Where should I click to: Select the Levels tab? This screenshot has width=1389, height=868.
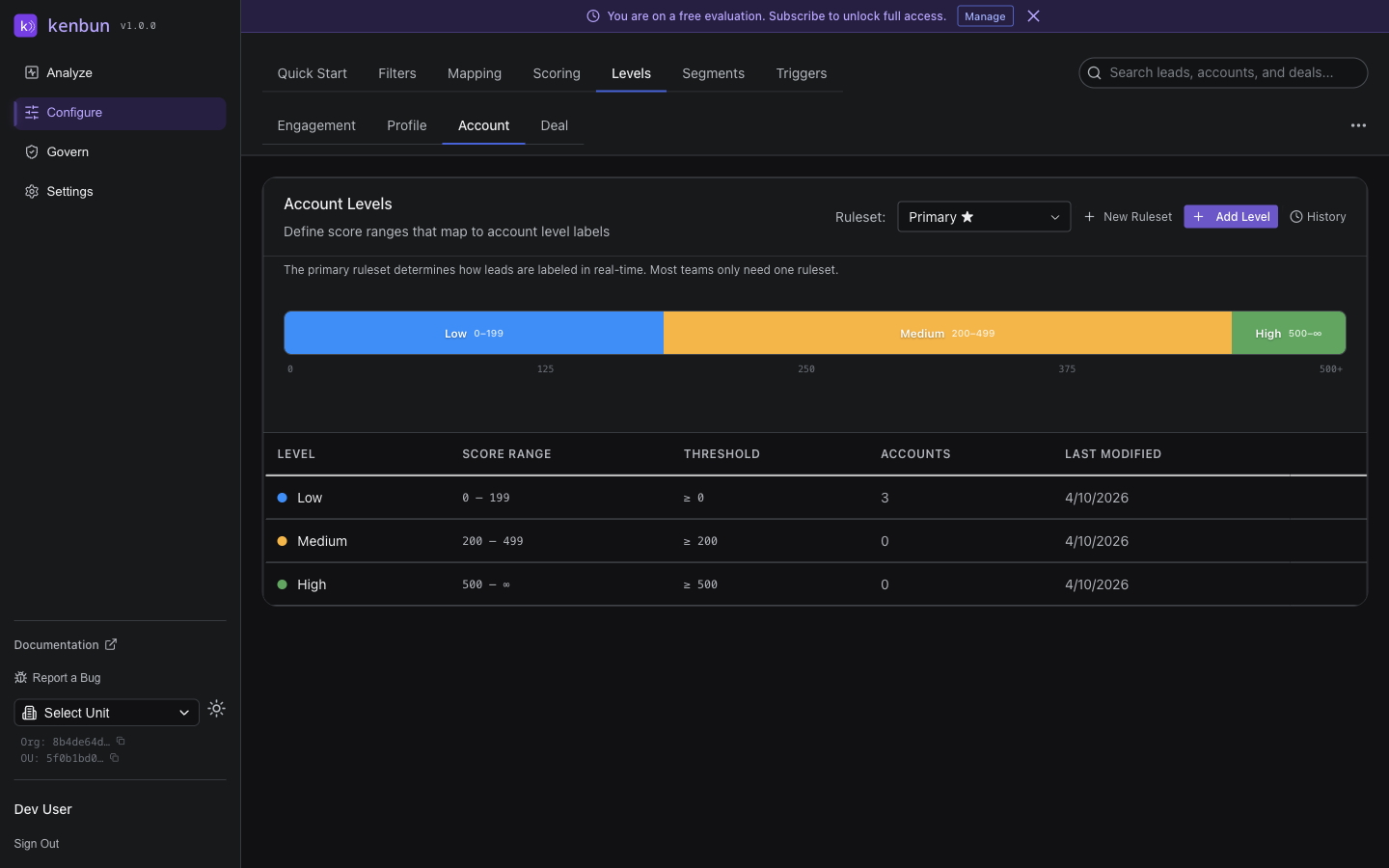pos(631,73)
